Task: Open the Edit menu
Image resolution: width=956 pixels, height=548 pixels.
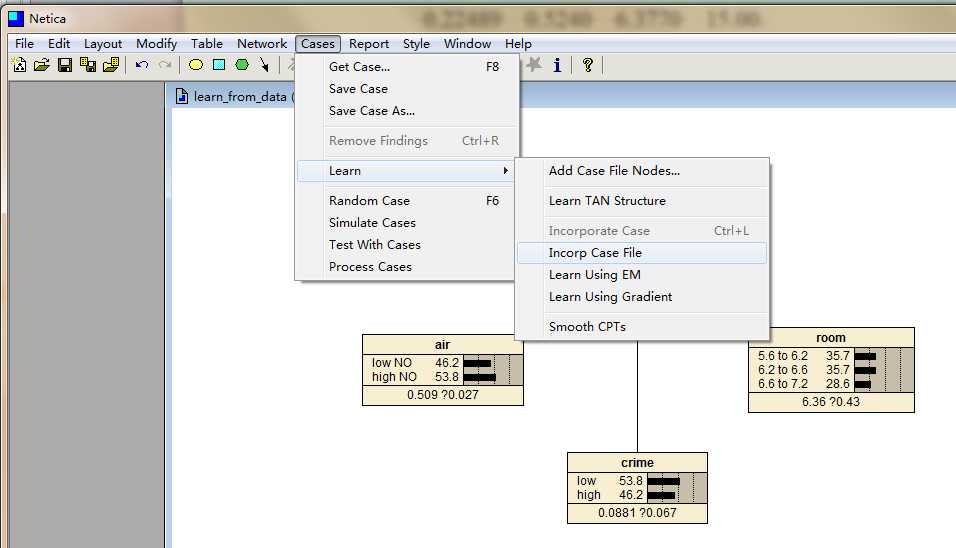Action: tap(59, 44)
